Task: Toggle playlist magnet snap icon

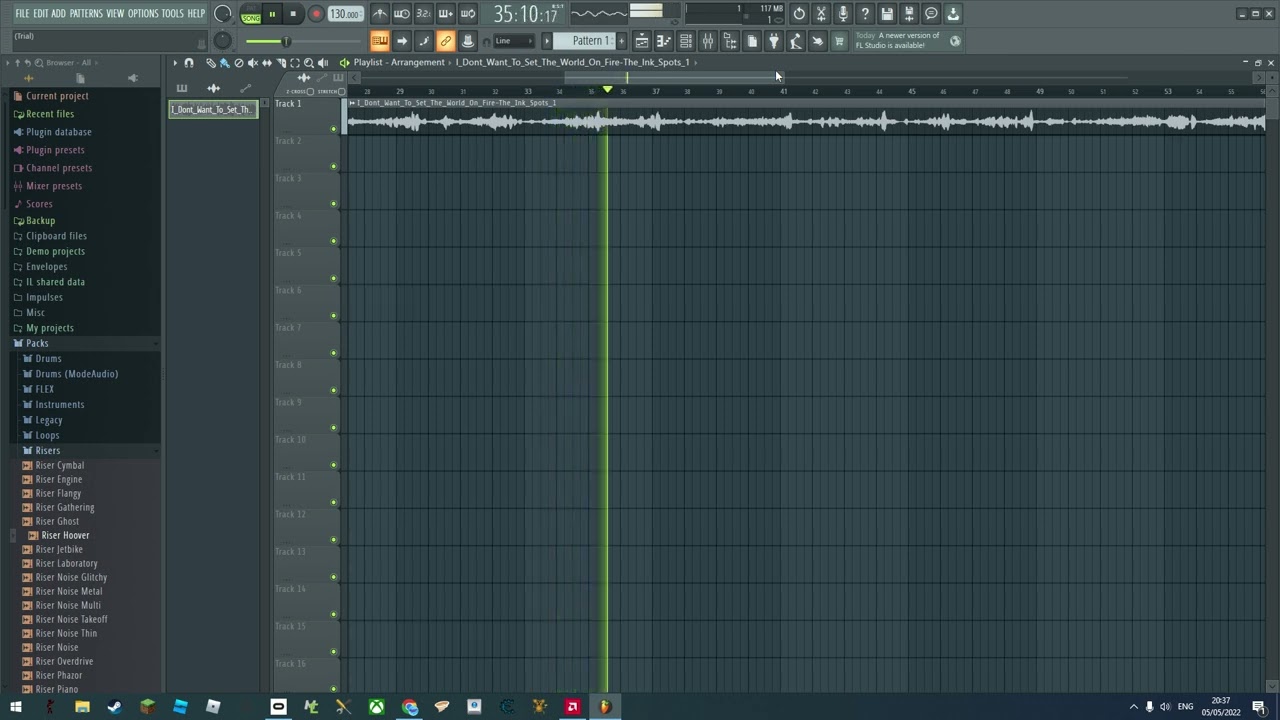Action: coord(189,62)
